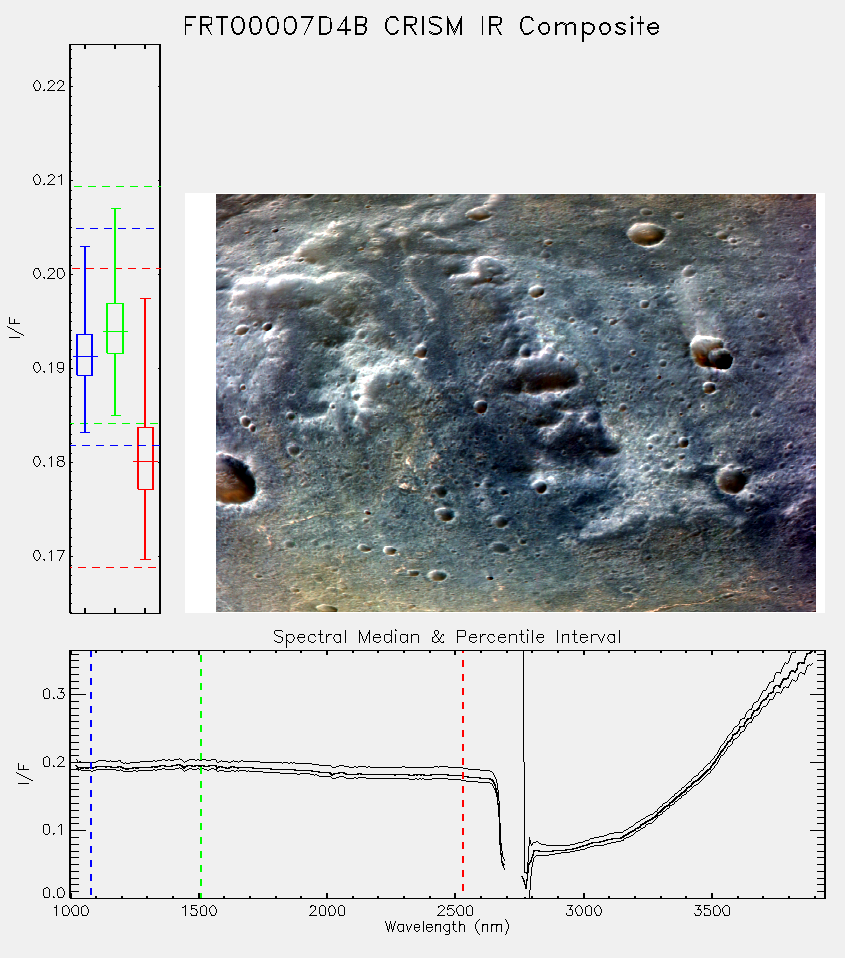
Task: Click the FRT00007D4B CRISM IR Composite title
Action: pos(422,27)
